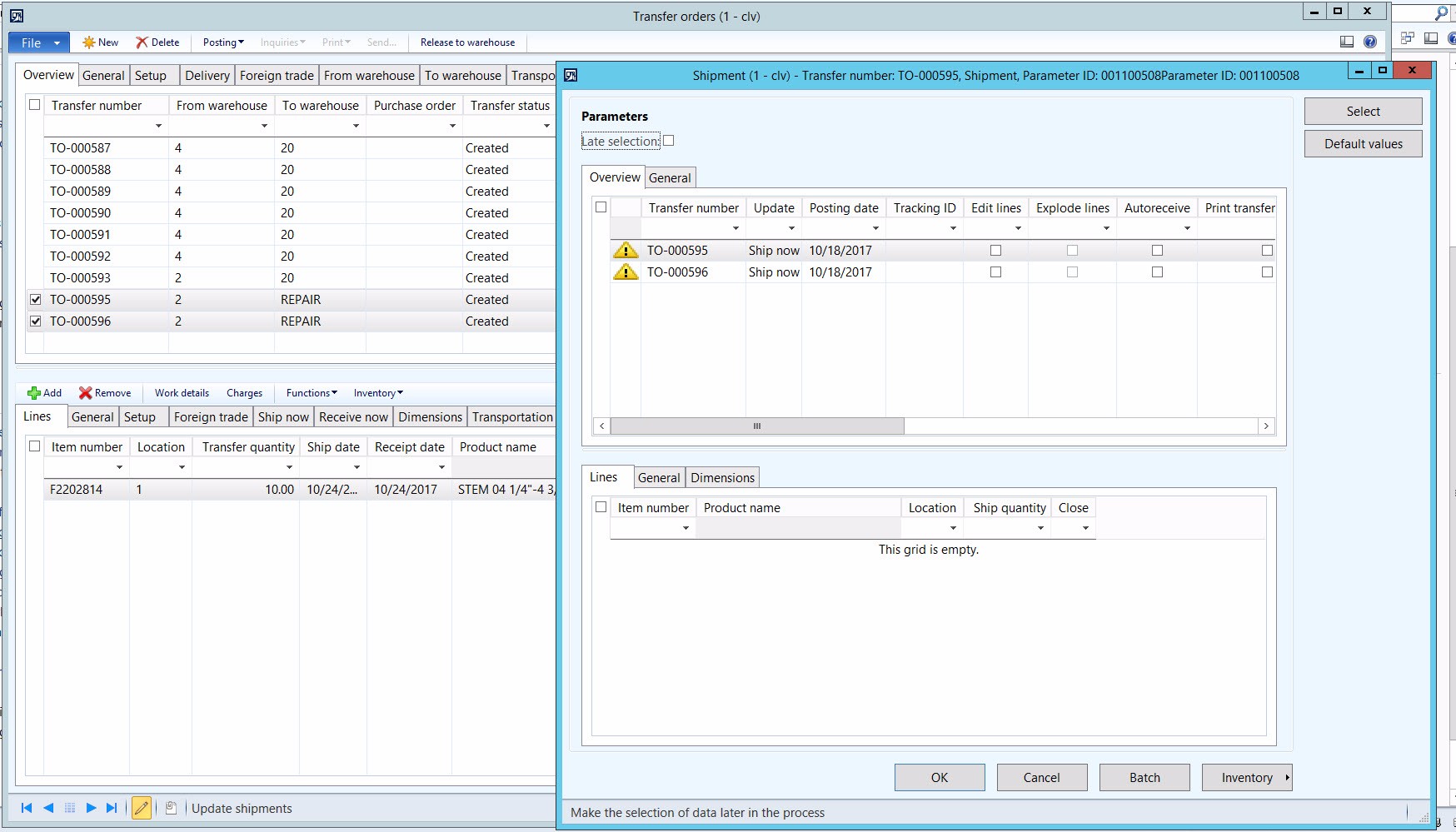1456x832 pixels.
Task: Click the horizontal scrollbar in shipment grid
Action: tap(757, 426)
